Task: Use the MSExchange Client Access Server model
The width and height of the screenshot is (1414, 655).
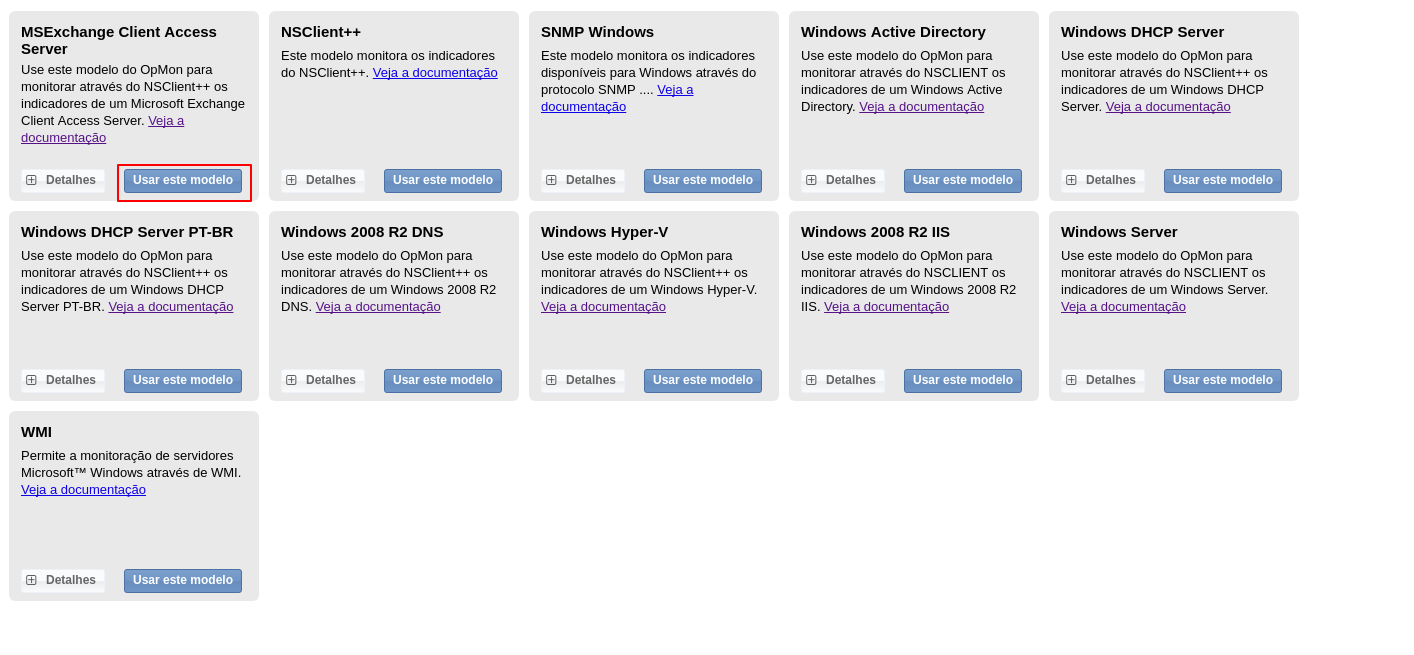Action: tap(183, 181)
